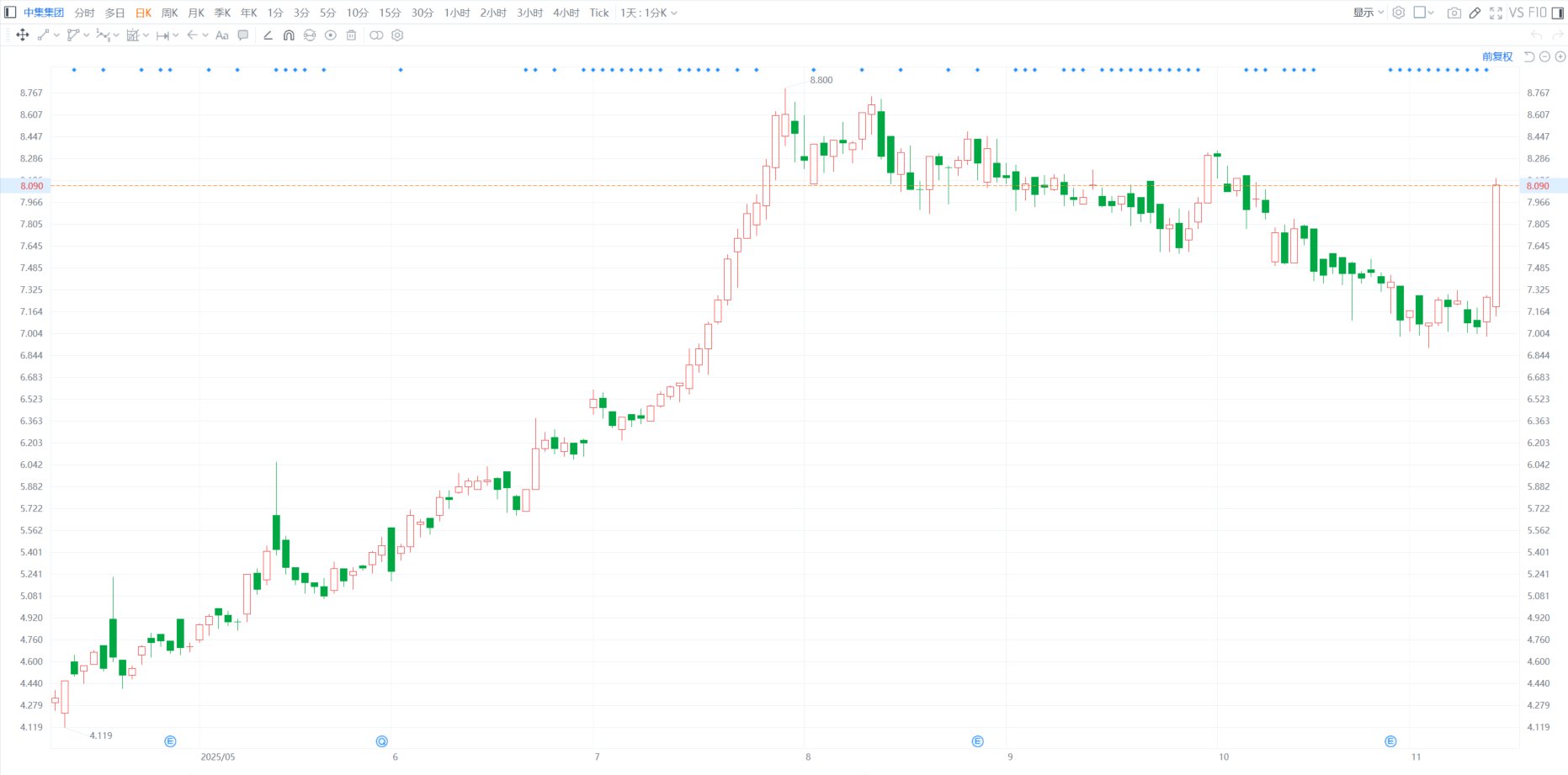The image size is (1568, 775).
Task: Enter fullscreen chart mode
Action: pyautogui.click(x=1496, y=13)
